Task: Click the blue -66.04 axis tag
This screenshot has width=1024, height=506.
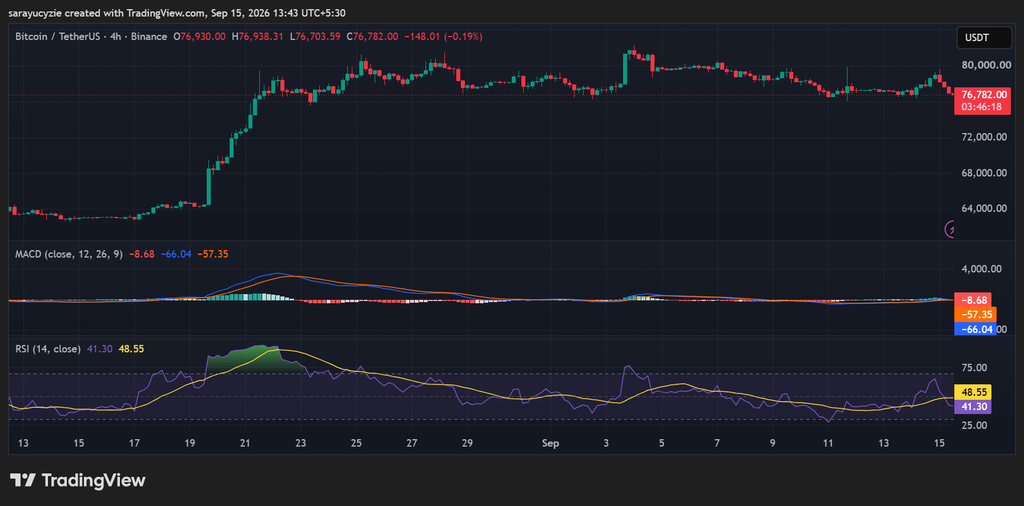Action: (976, 329)
